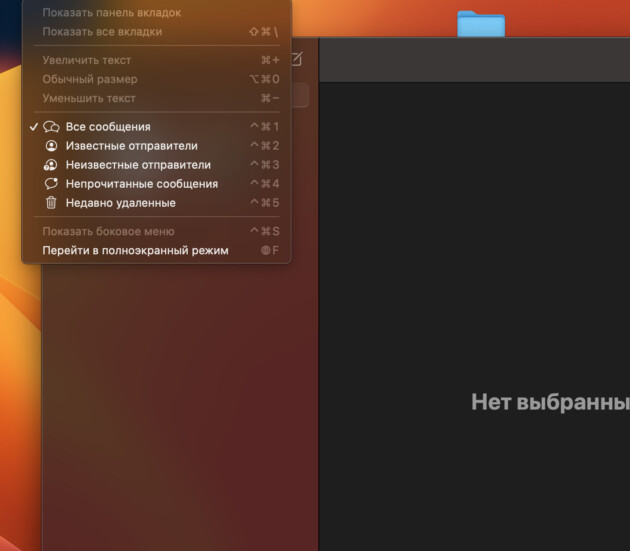
Task: Click 'Показать все вкладки' menu item
Action: pyautogui.click(x=157, y=32)
